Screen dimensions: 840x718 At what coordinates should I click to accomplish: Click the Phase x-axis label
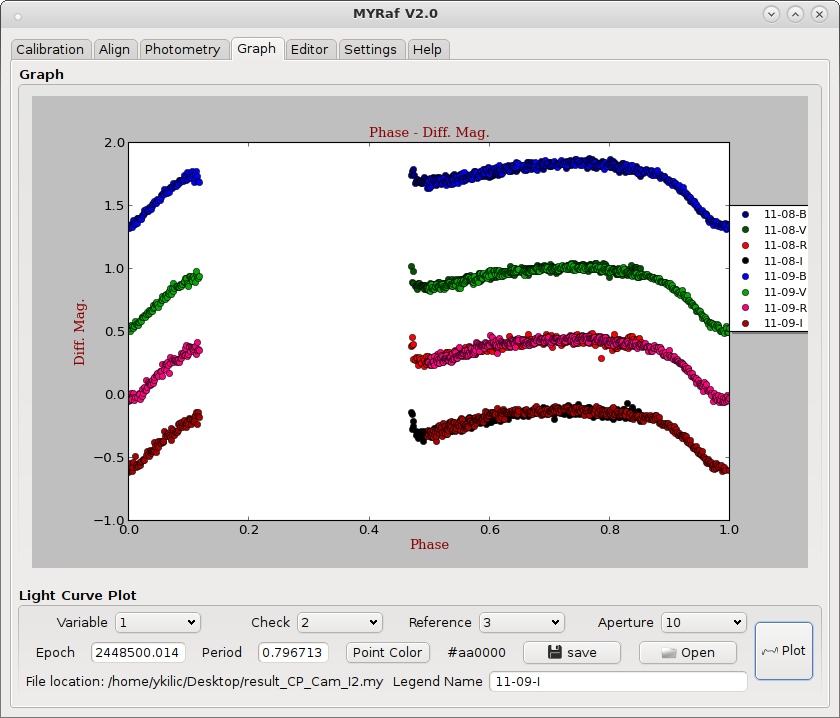[429, 544]
